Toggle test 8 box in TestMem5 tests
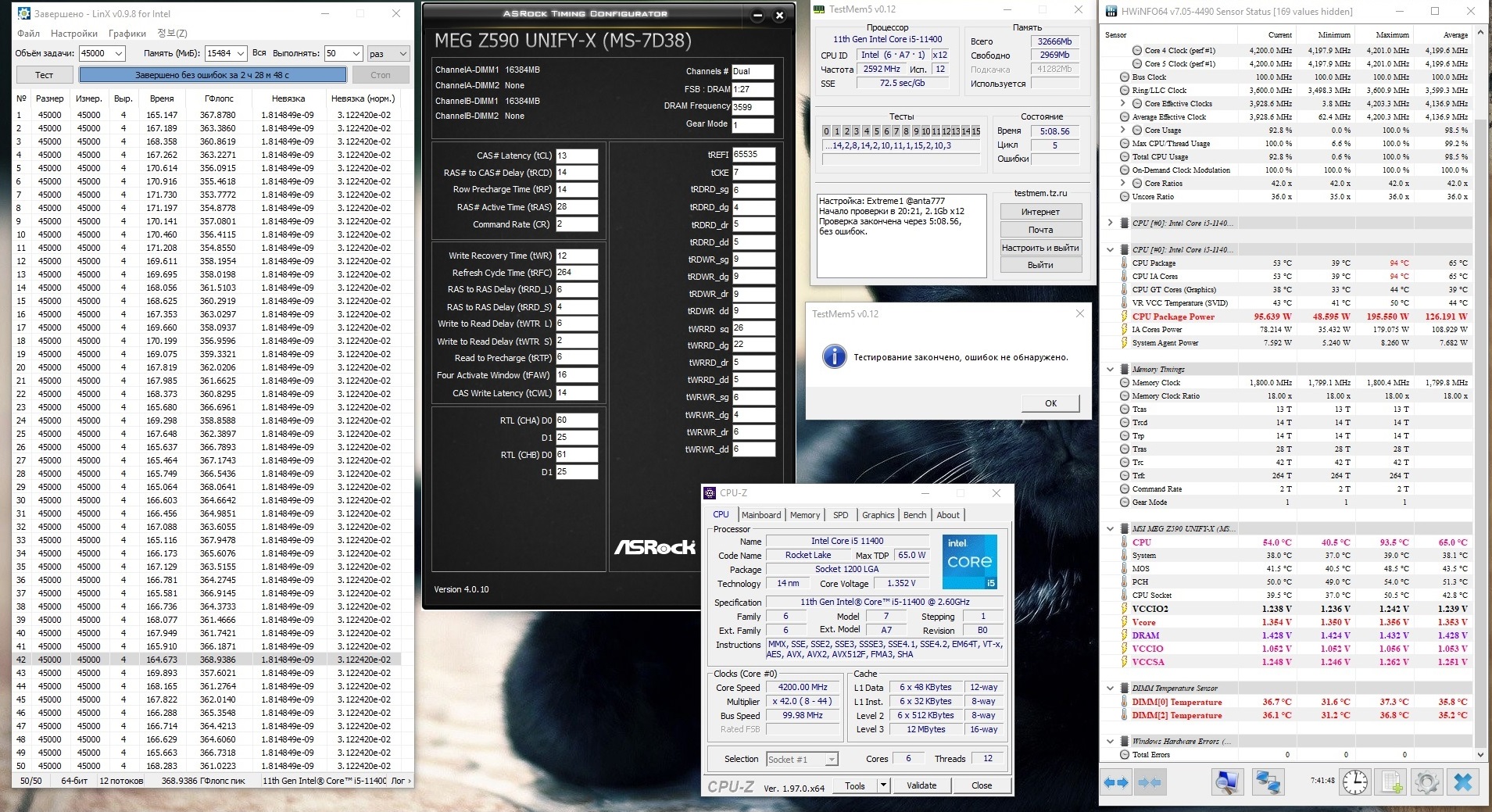Viewport: 1492px width, 812px height. pos(906,131)
